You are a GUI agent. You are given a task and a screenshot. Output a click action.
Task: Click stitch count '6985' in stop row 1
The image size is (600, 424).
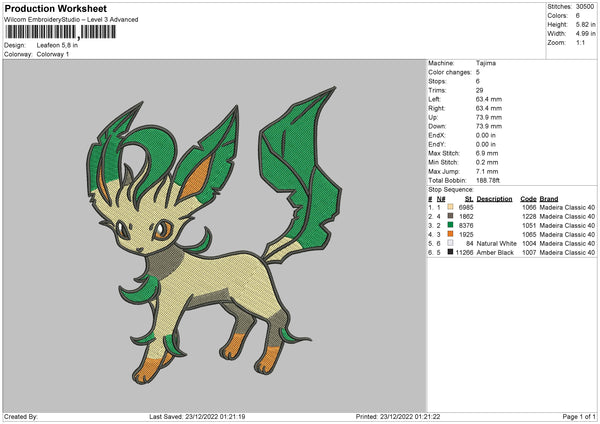coord(466,207)
